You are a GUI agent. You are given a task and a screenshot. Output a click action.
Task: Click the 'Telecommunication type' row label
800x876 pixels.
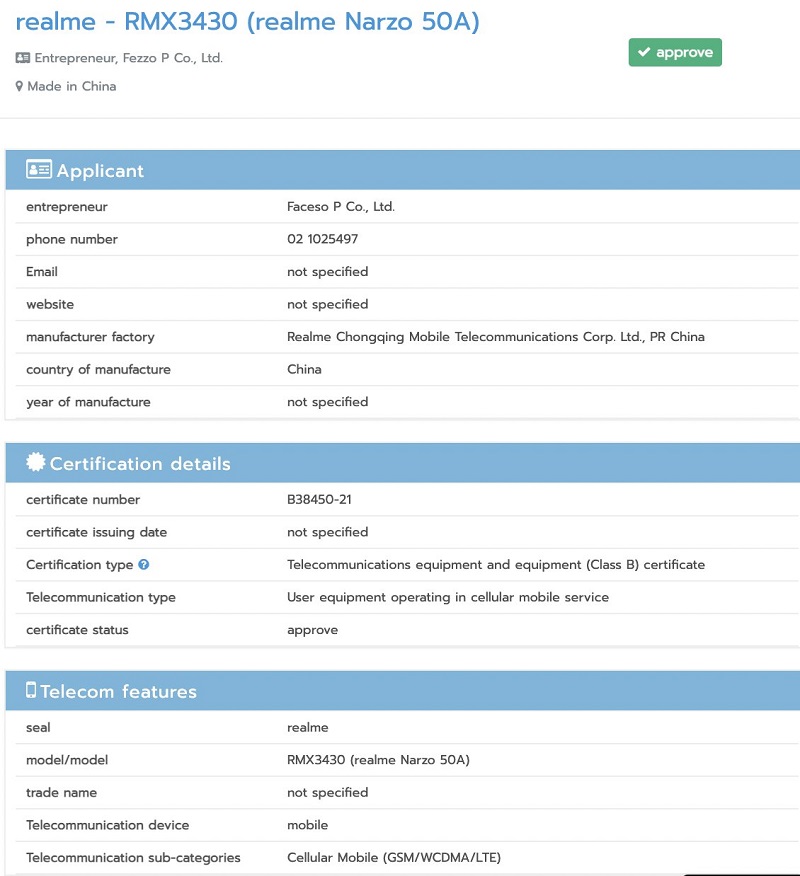[x=101, y=597]
